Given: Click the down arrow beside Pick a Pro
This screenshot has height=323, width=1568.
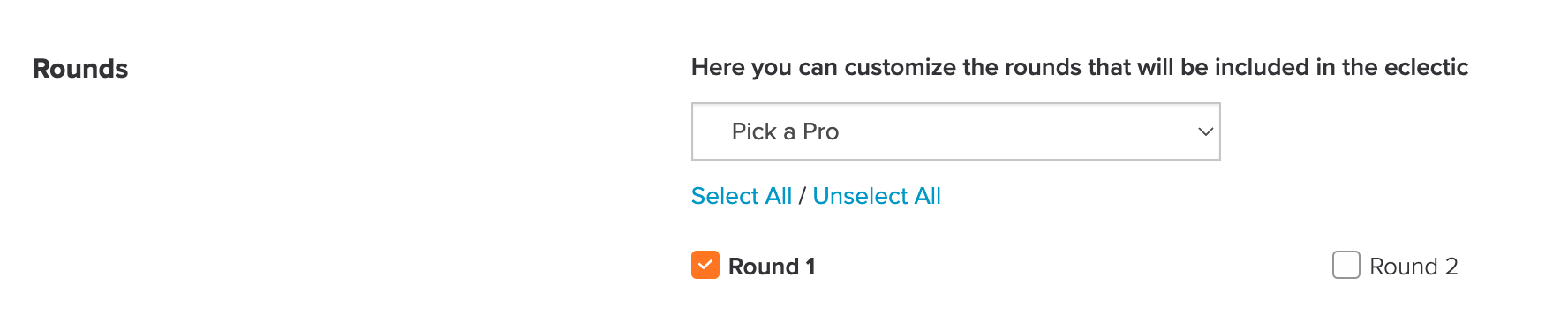Looking at the screenshot, I should tap(1205, 131).
